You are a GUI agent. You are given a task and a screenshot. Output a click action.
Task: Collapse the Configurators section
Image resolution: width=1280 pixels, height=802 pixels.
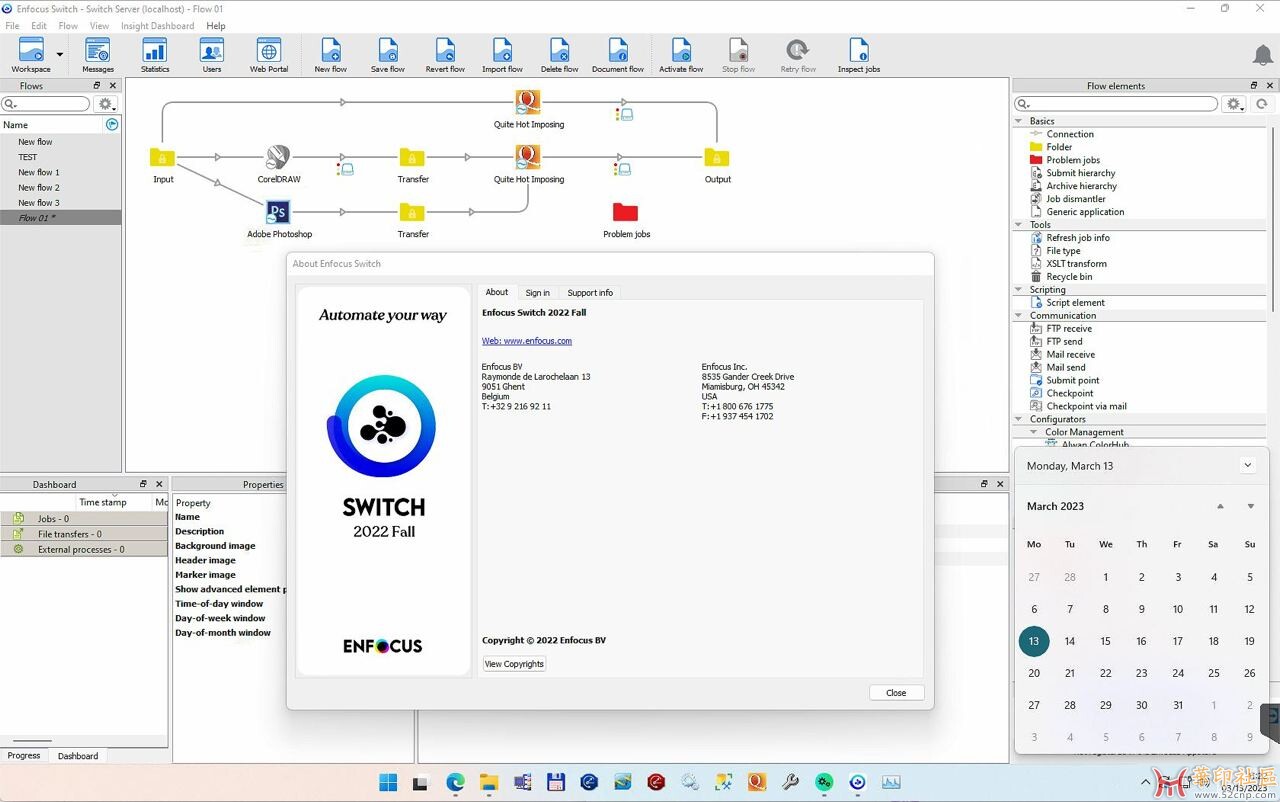[1019, 420]
